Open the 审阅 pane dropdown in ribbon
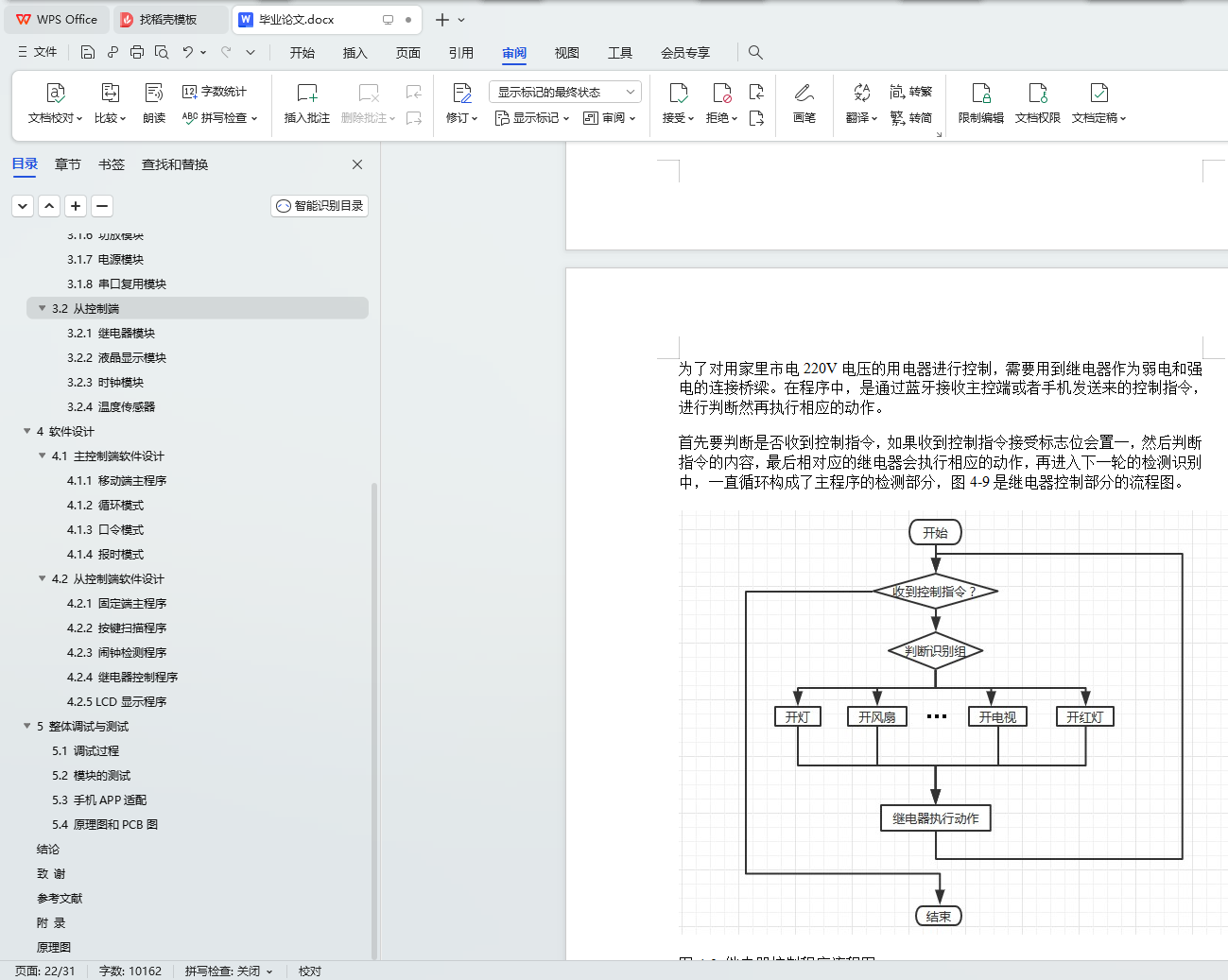The width and height of the screenshot is (1228, 980). click(610, 118)
